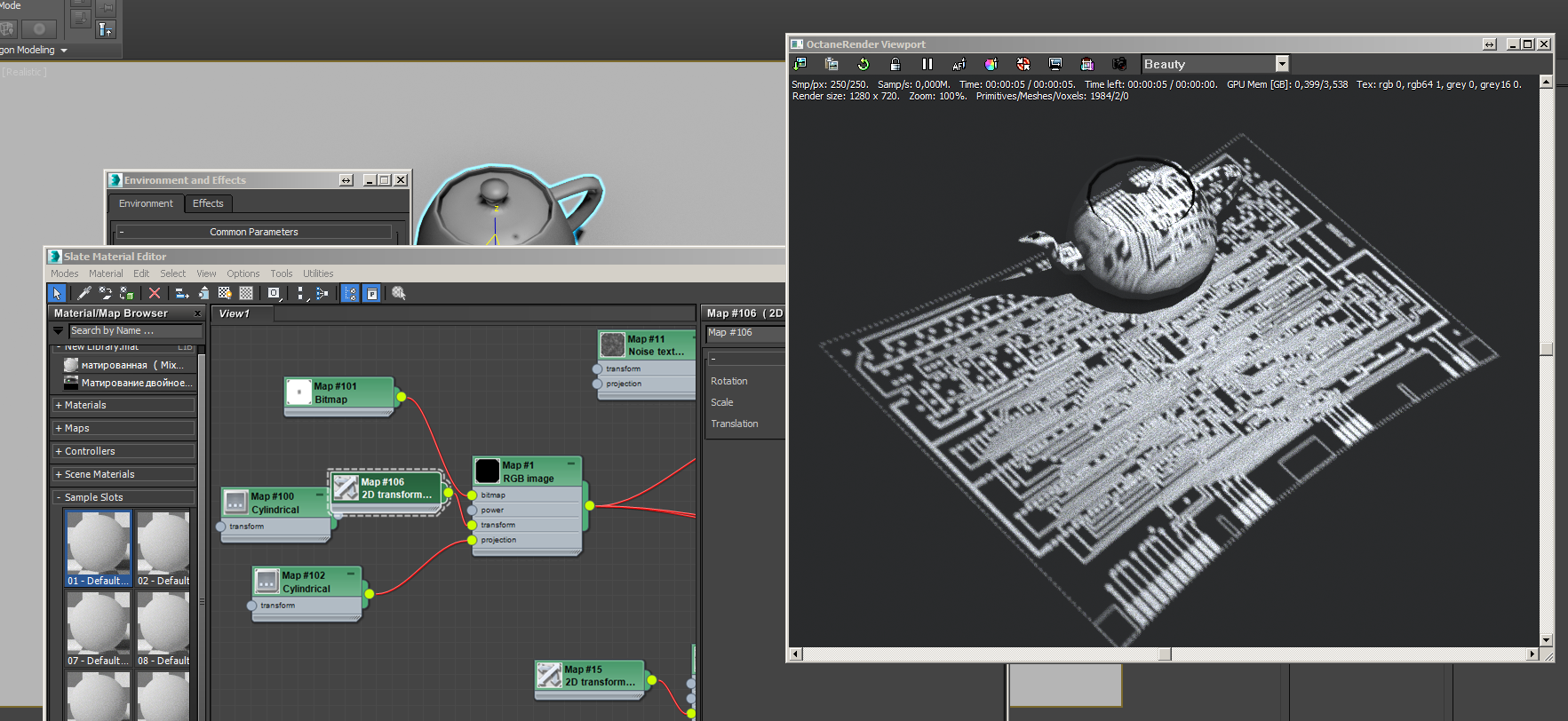Expand the Materials group in browser
Image resolution: width=1568 pixels, height=721 pixels.
[123, 405]
